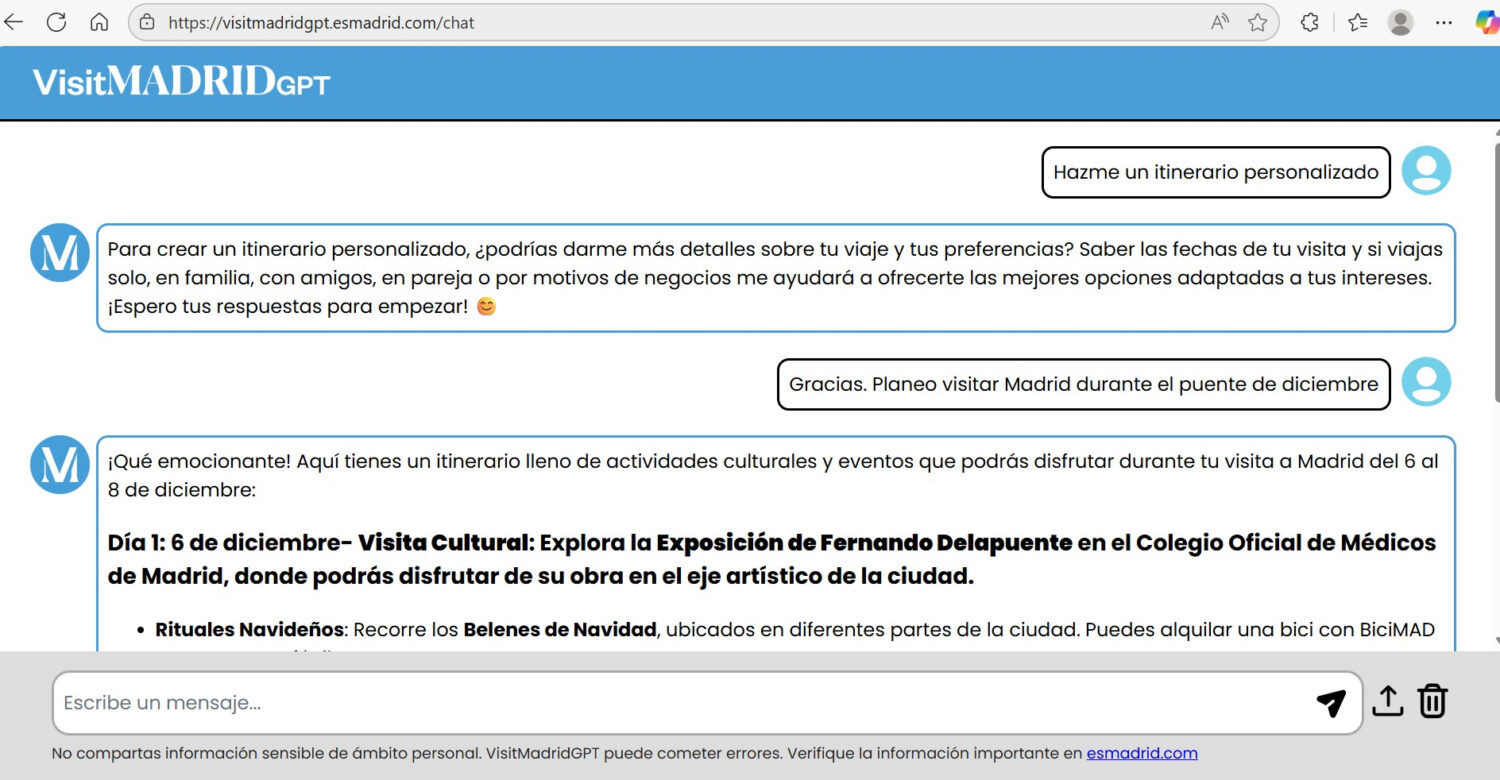Image resolution: width=1500 pixels, height=780 pixels.
Task: Open the Copilot icon in browser toolbar
Action: [x=1486, y=22]
